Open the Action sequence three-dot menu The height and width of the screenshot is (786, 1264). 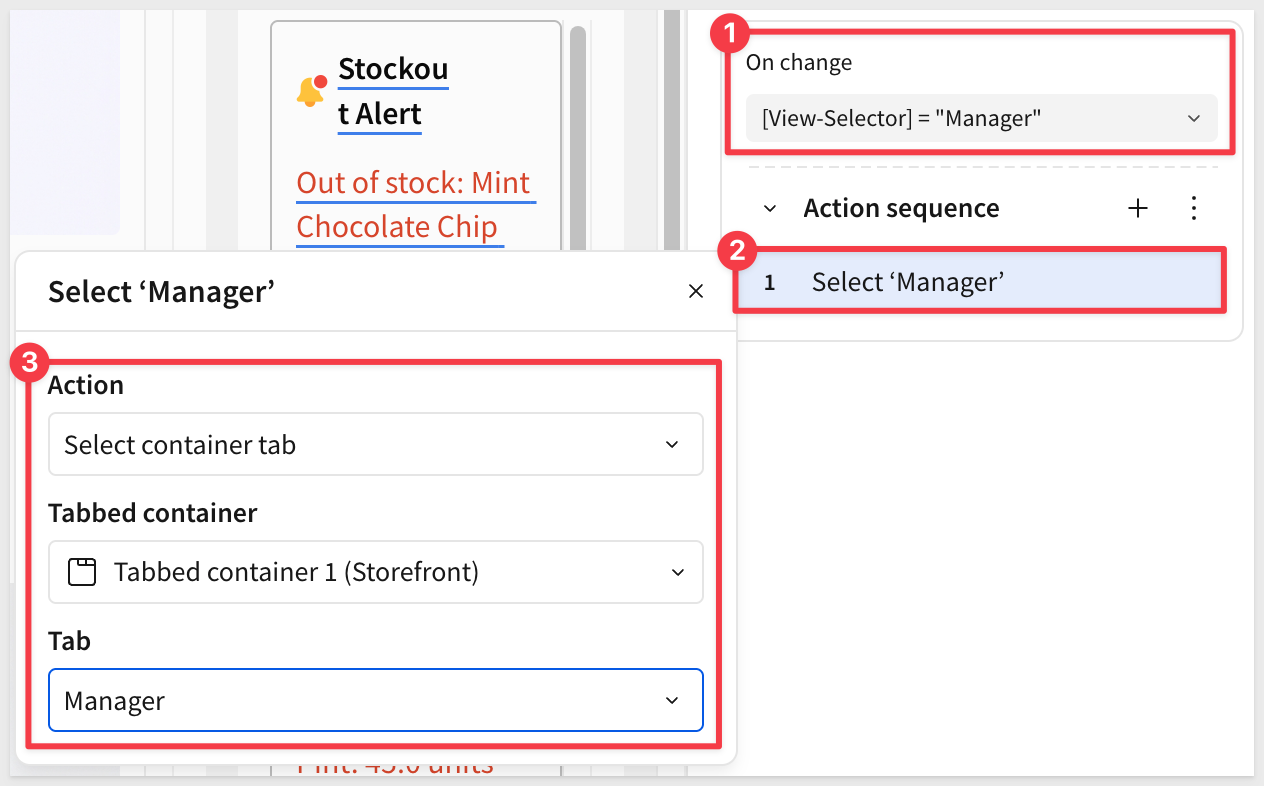1193,208
